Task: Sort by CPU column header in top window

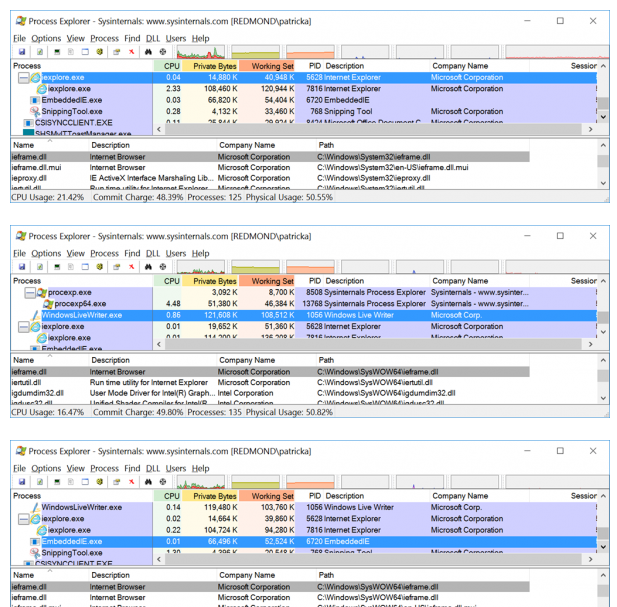Action: click(167, 66)
